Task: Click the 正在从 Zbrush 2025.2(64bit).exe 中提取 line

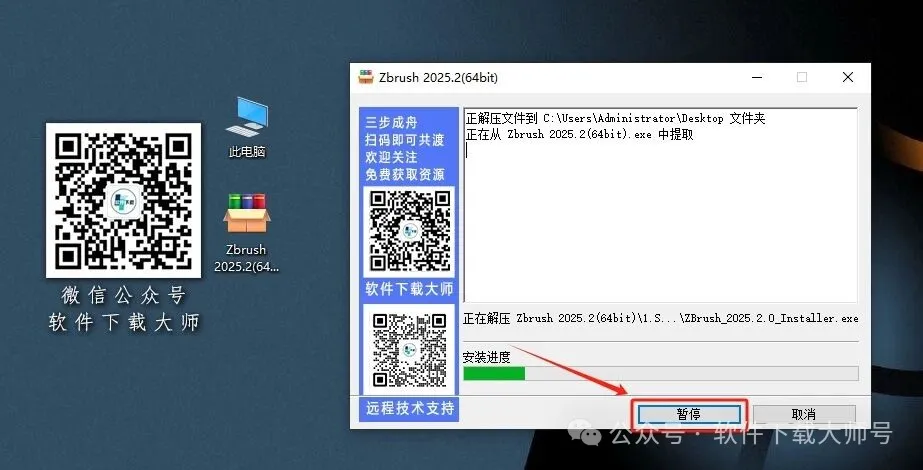Action: click(x=579, y=134)
